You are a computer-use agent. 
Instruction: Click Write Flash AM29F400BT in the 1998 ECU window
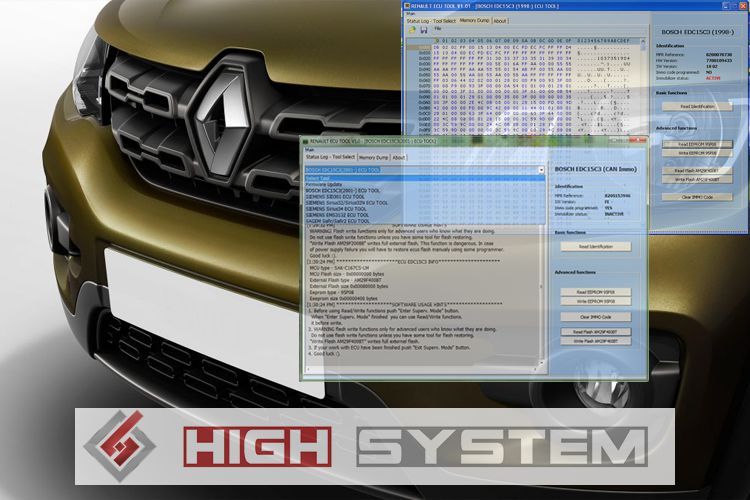coord(697,179)
